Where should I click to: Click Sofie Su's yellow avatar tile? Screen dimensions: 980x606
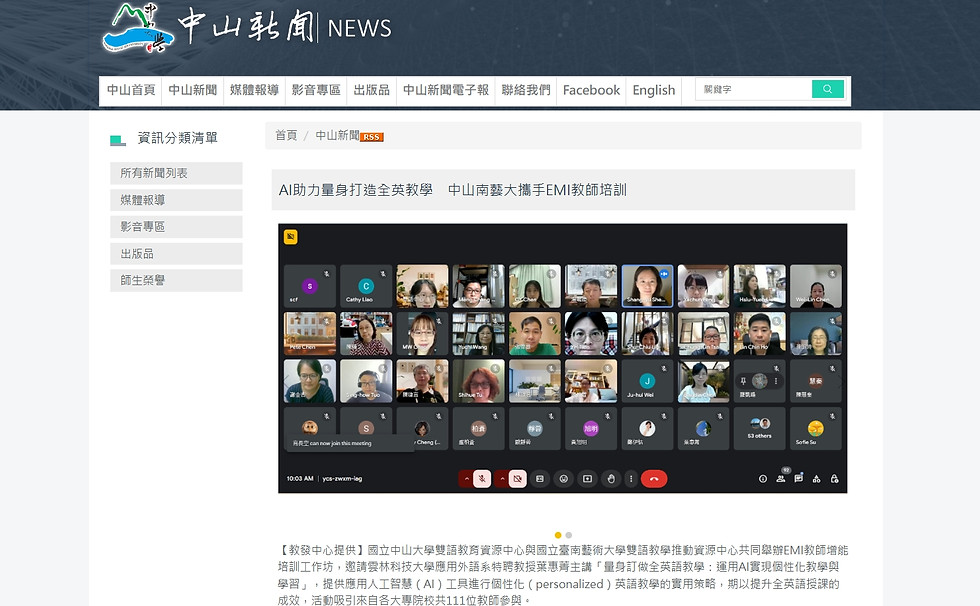816,428
